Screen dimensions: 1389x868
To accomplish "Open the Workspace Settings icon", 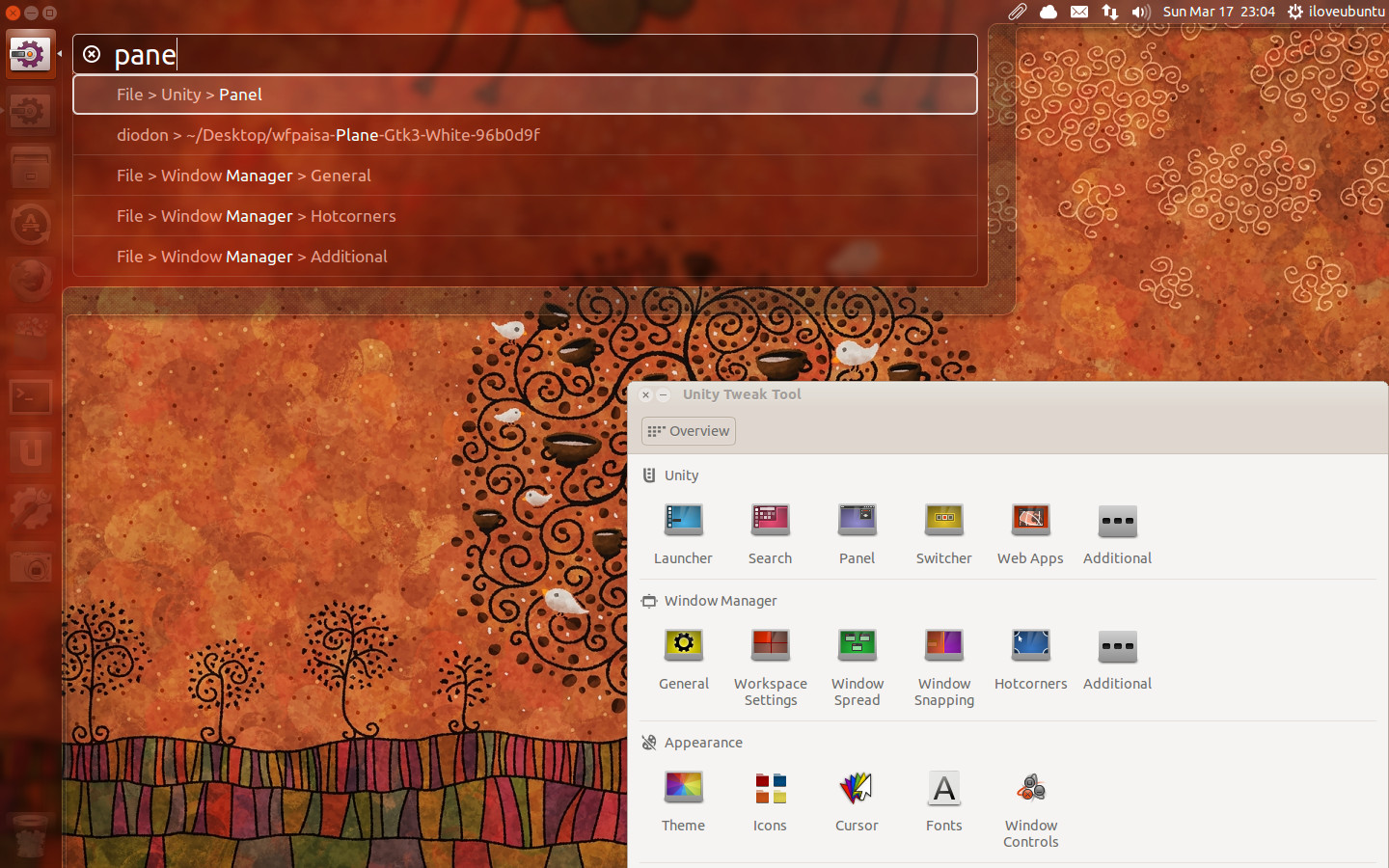I will [770, 646].
